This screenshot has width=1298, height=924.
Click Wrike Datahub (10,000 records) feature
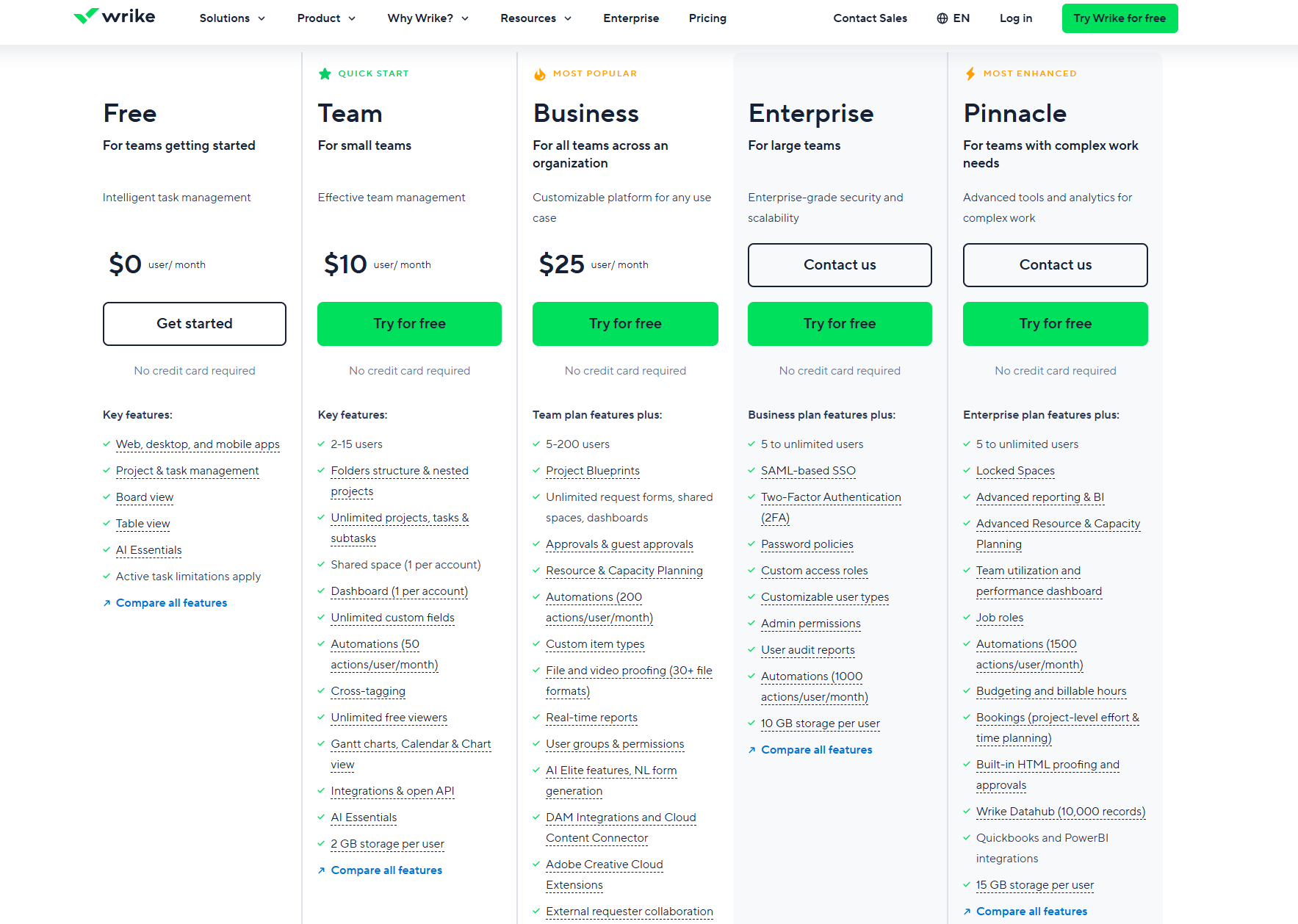click(1061, 812)
